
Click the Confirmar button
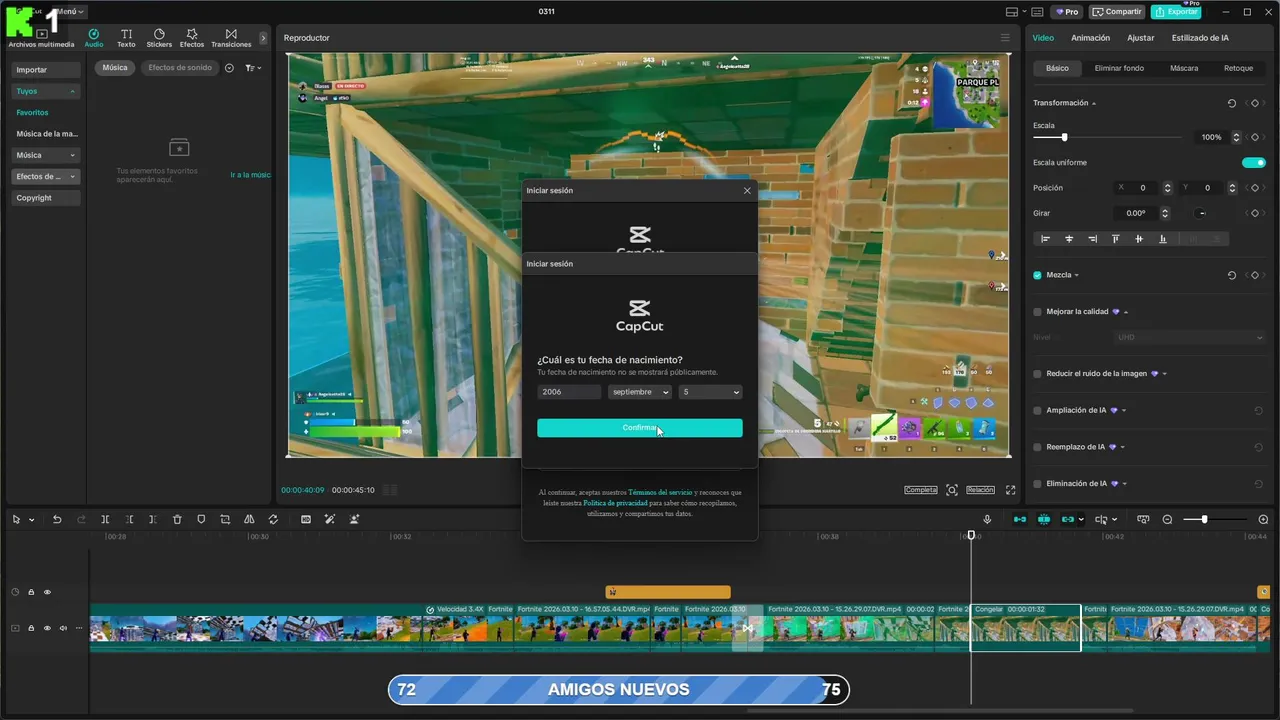point(640,428)
